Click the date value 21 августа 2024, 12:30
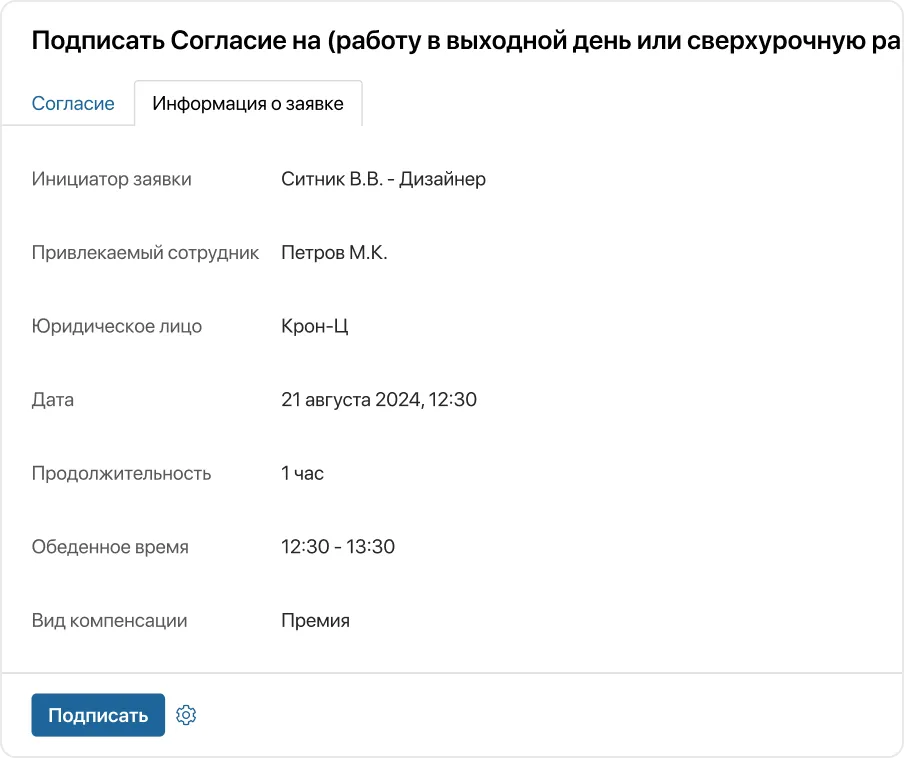Image resolution: width=904 pixels, height=758 pixels. coord(379,400)
